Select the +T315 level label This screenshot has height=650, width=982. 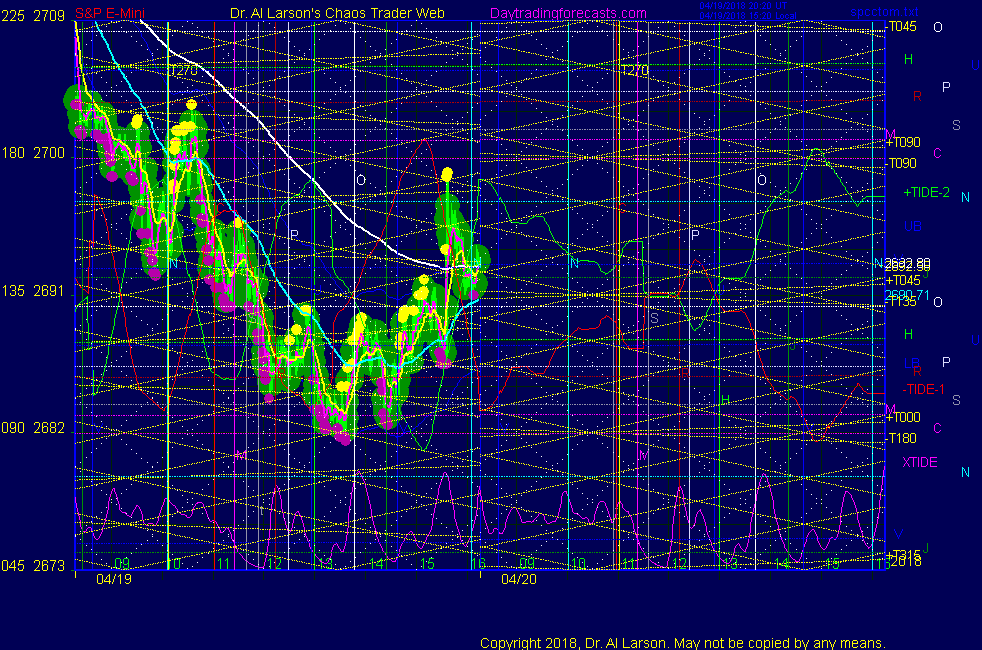tap(903, 554)
